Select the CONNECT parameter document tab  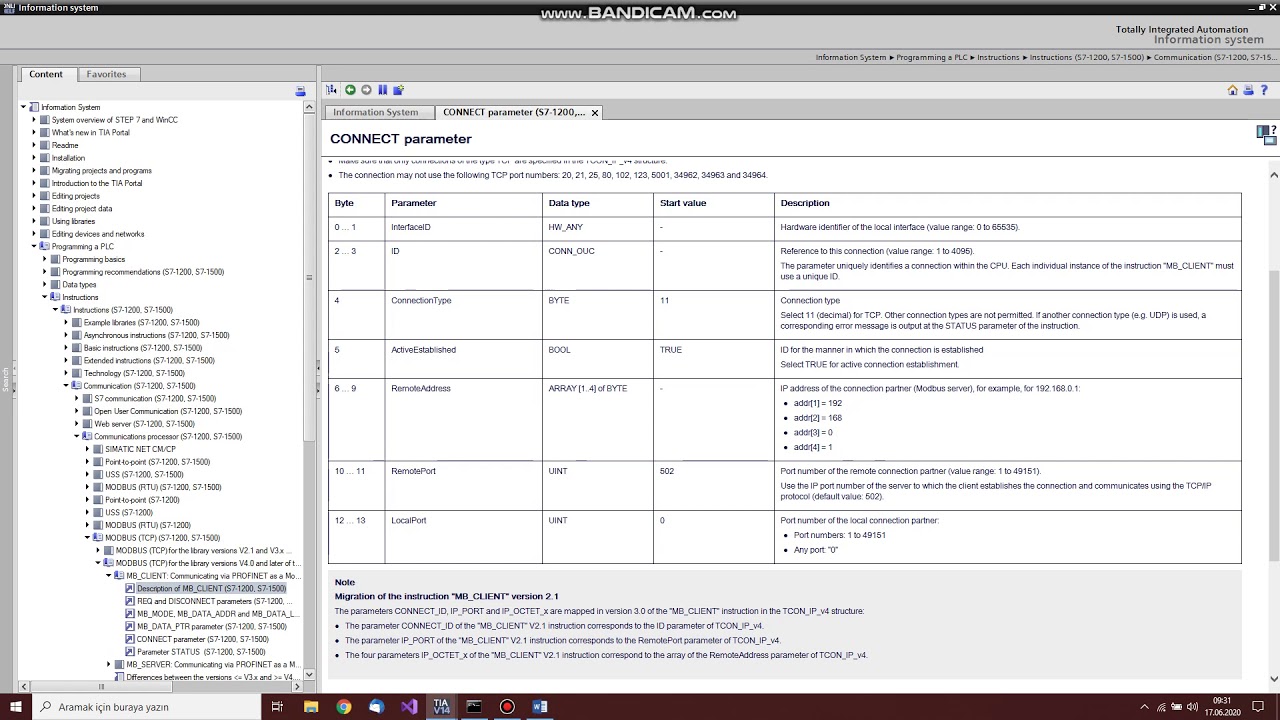[x=514, y=112]
